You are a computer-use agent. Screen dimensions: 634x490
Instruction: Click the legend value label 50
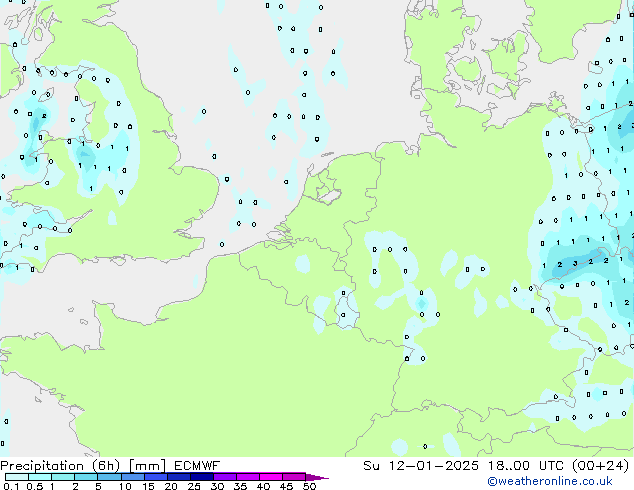point(309,486)
